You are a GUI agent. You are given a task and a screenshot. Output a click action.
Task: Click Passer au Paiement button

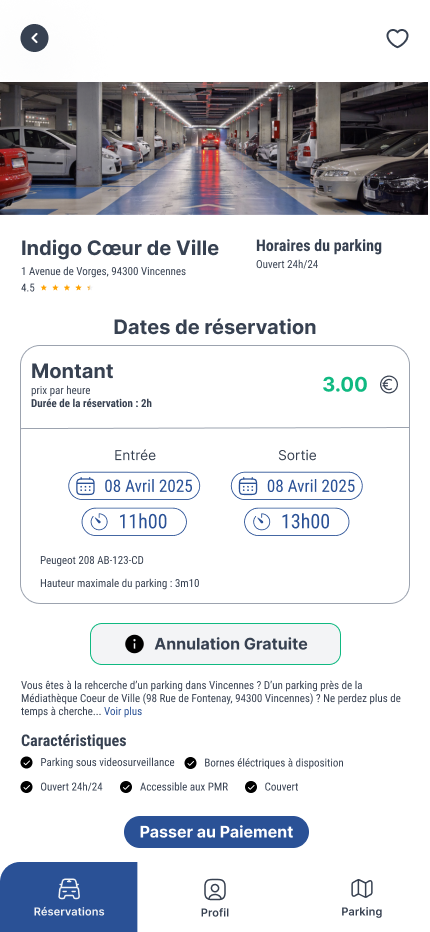[216, 832]
